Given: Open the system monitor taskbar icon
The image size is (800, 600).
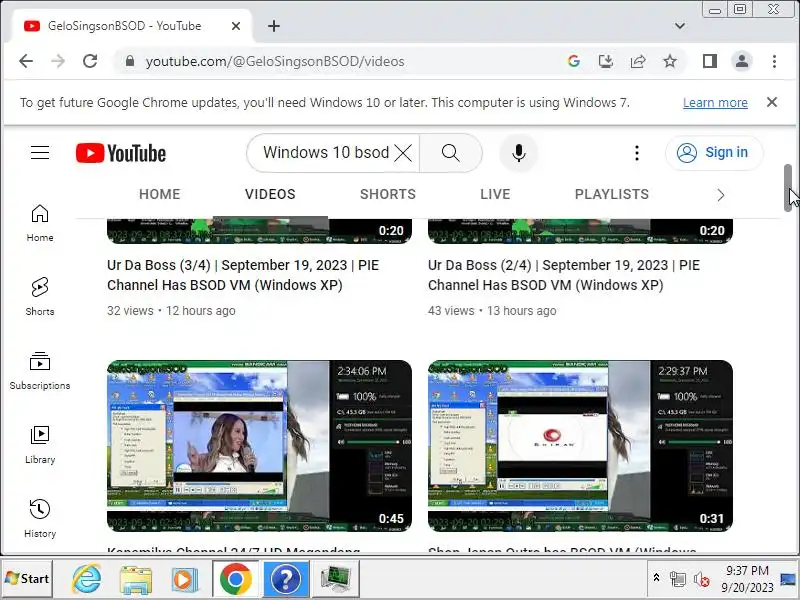Looking at the screenshot, I should (x=335, y=579).
